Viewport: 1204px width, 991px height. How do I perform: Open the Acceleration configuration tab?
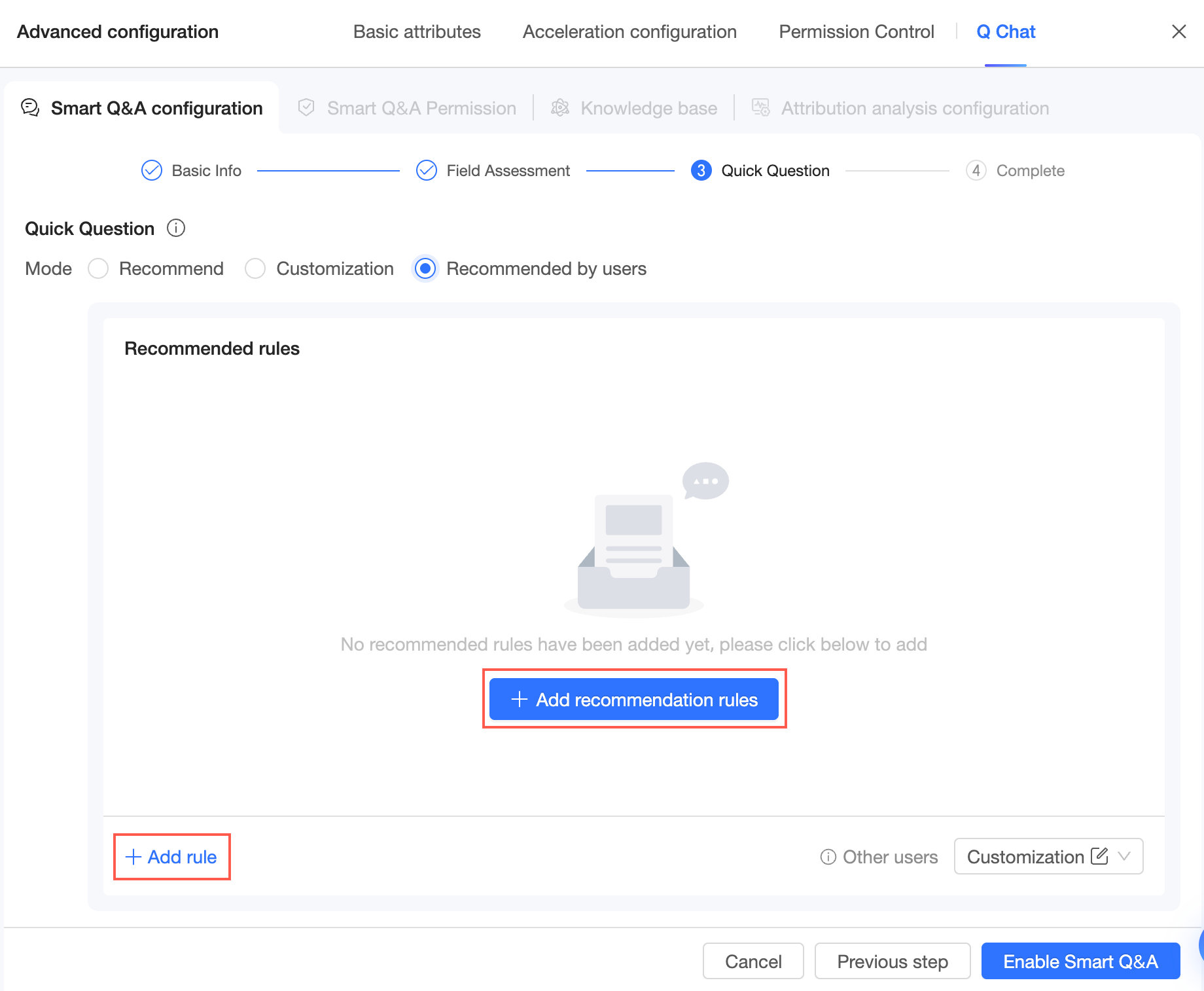coord(629,31)
